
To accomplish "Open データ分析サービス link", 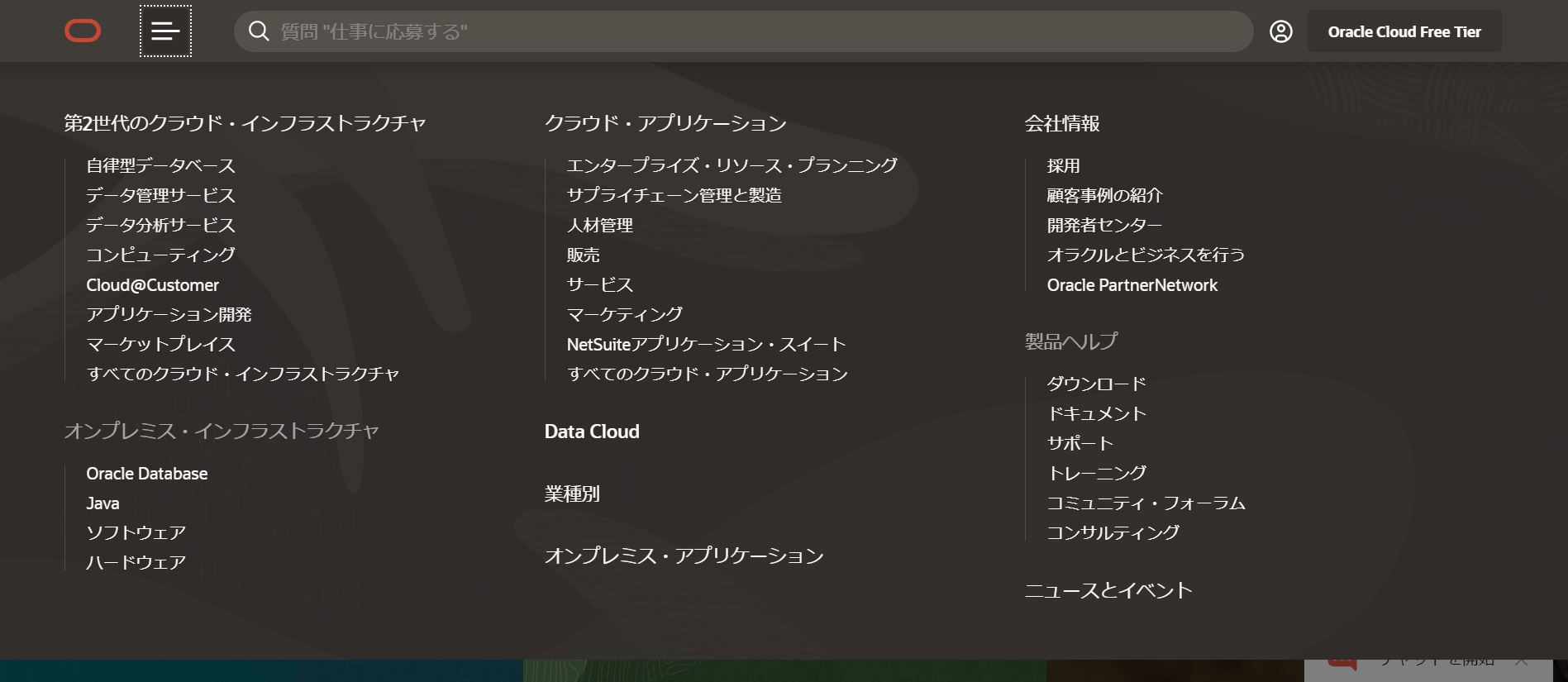I will pos(160,225).
